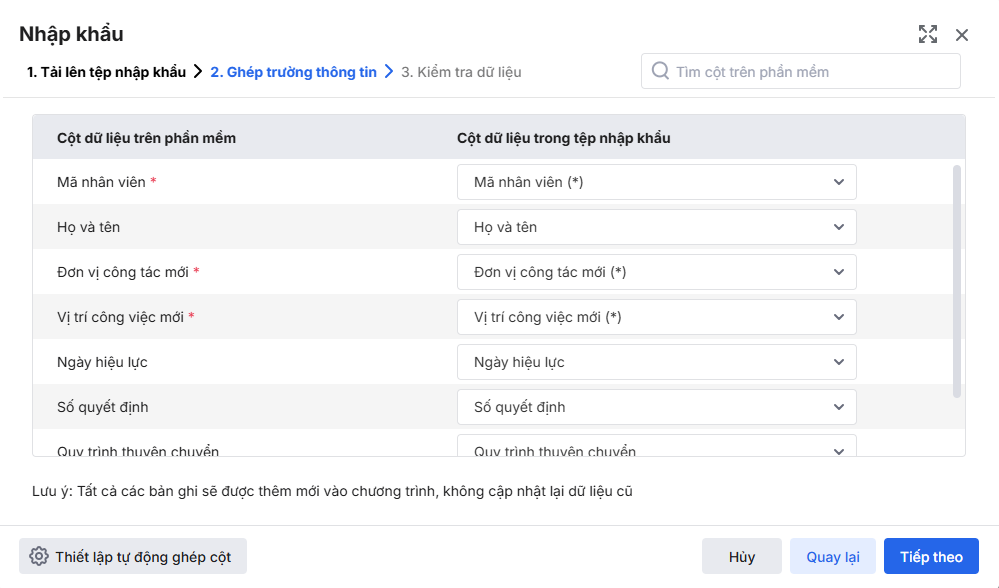Select step 3 Kiểm tra dữ liệu
The width and height of the screenshot is (999, 588).
pos(461,72)
